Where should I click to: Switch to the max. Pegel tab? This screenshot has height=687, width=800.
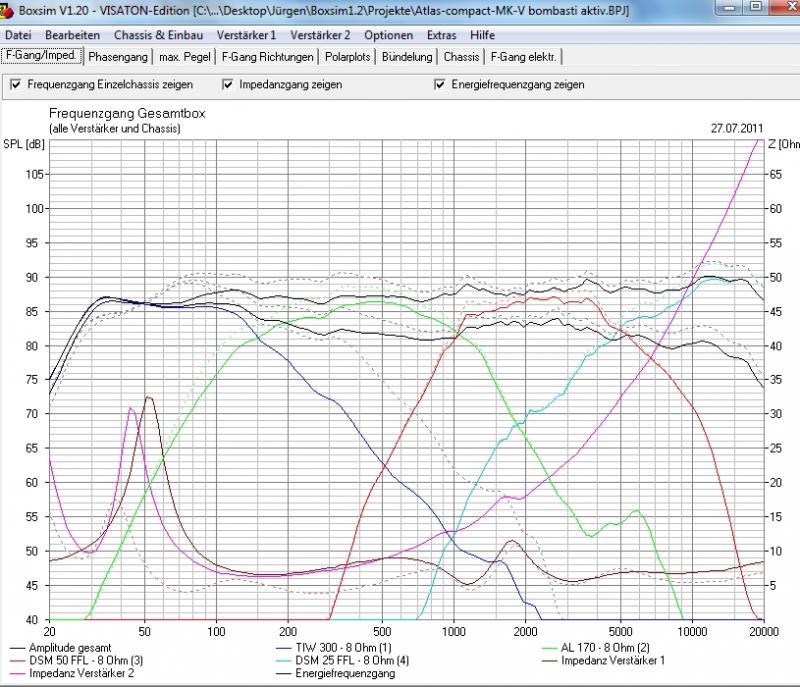pos(183,57)
